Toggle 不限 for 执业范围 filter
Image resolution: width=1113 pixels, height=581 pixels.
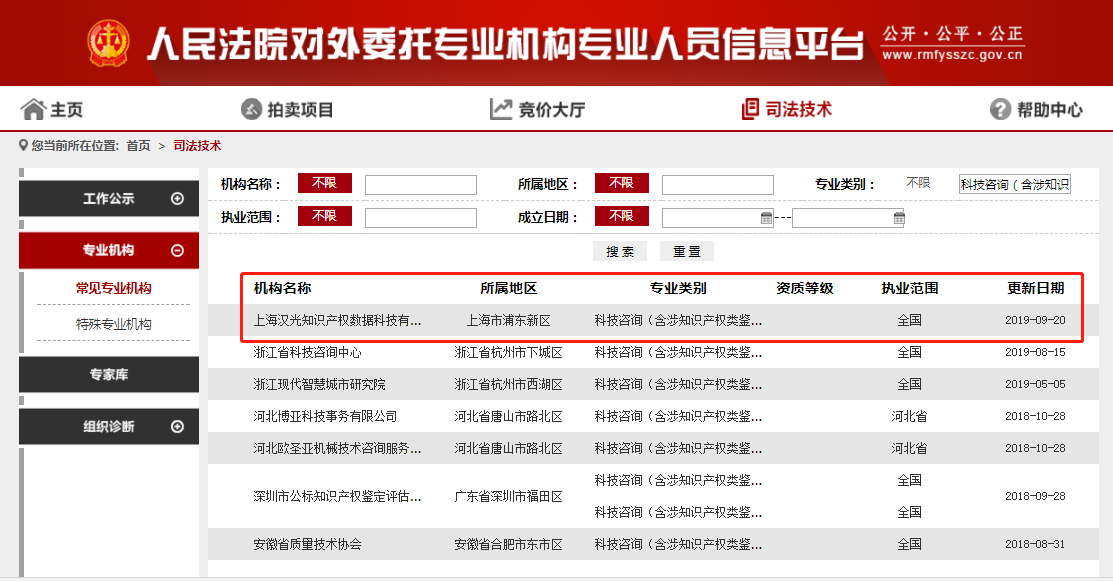(x=324, y=216)
